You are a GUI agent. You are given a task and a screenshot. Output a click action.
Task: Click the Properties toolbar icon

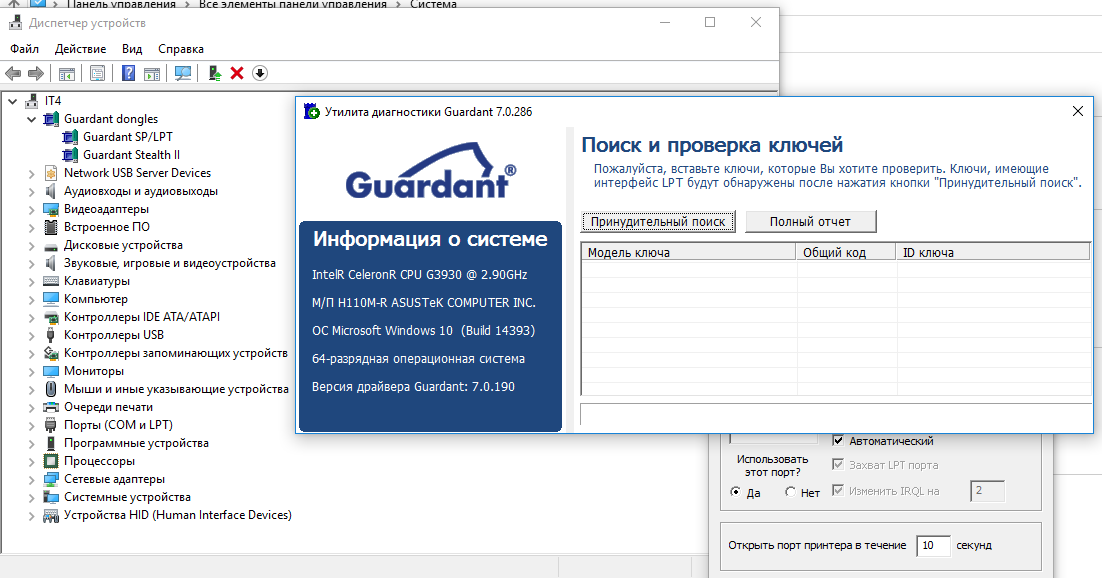tap(97, 73)
